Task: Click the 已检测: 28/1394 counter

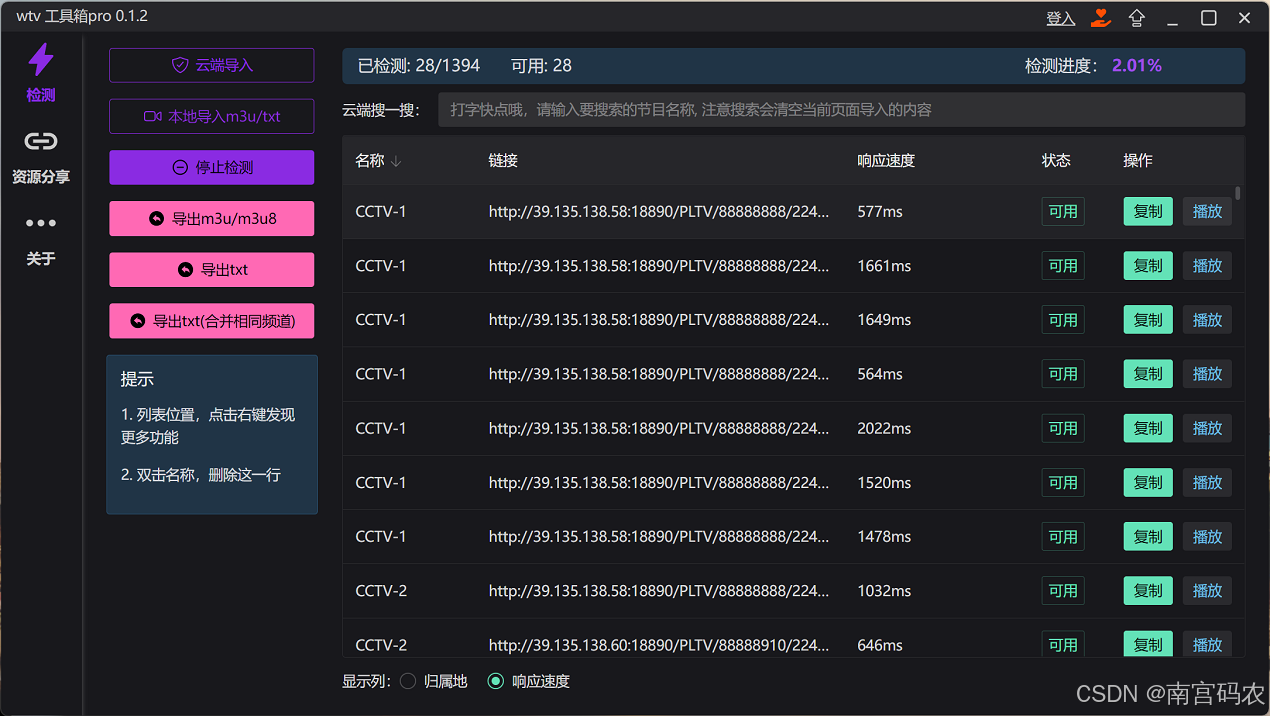Action: [419, 65]
